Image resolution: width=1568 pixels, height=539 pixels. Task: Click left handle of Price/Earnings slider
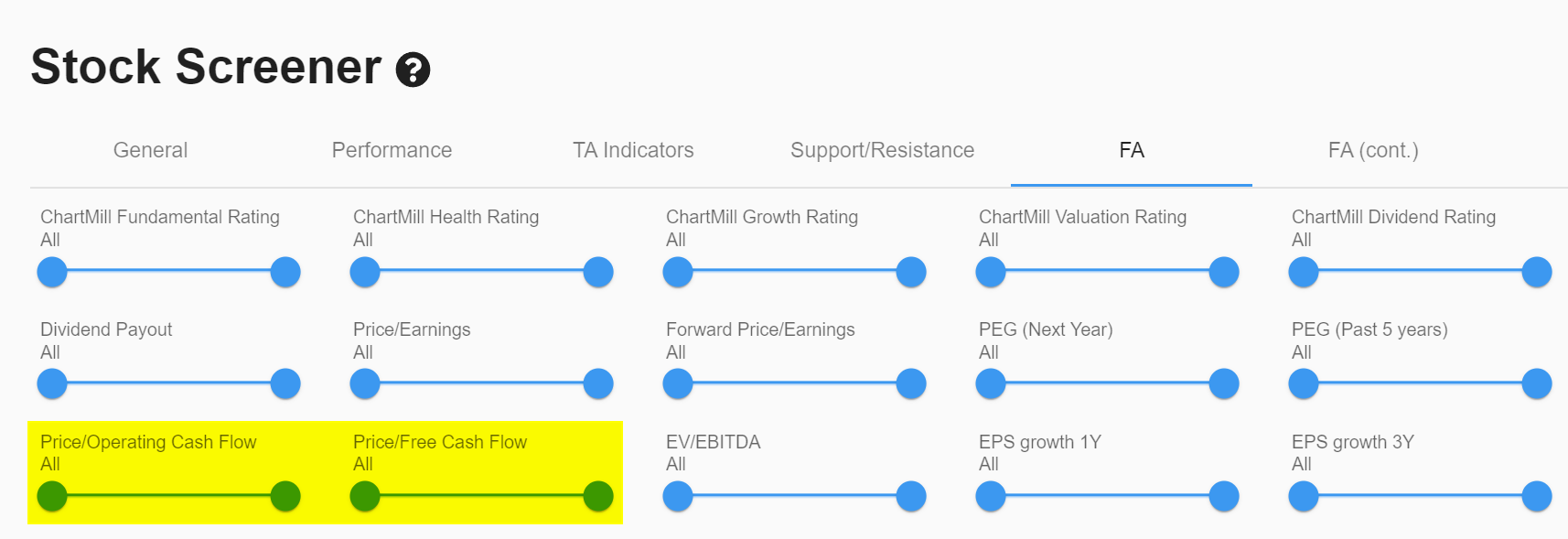(365, 384)
